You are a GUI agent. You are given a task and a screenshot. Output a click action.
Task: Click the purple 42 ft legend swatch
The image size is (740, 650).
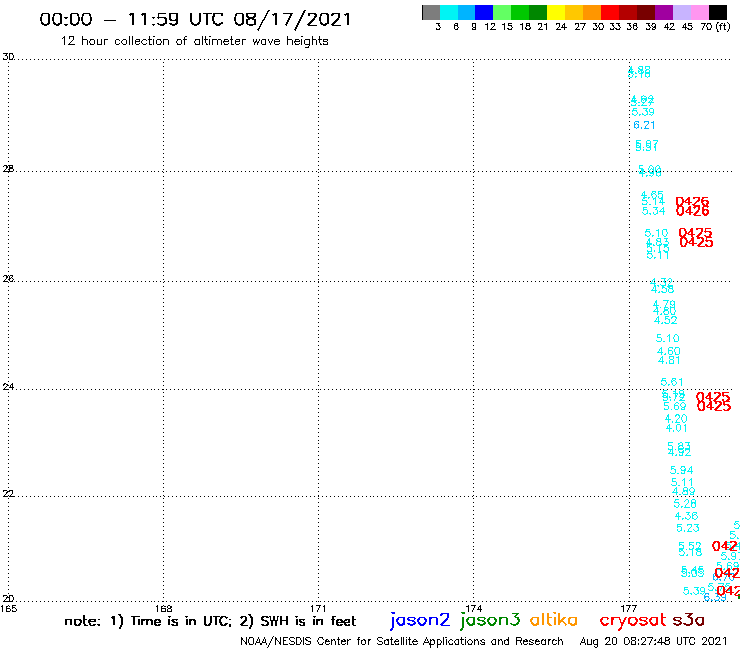(664, 12)
